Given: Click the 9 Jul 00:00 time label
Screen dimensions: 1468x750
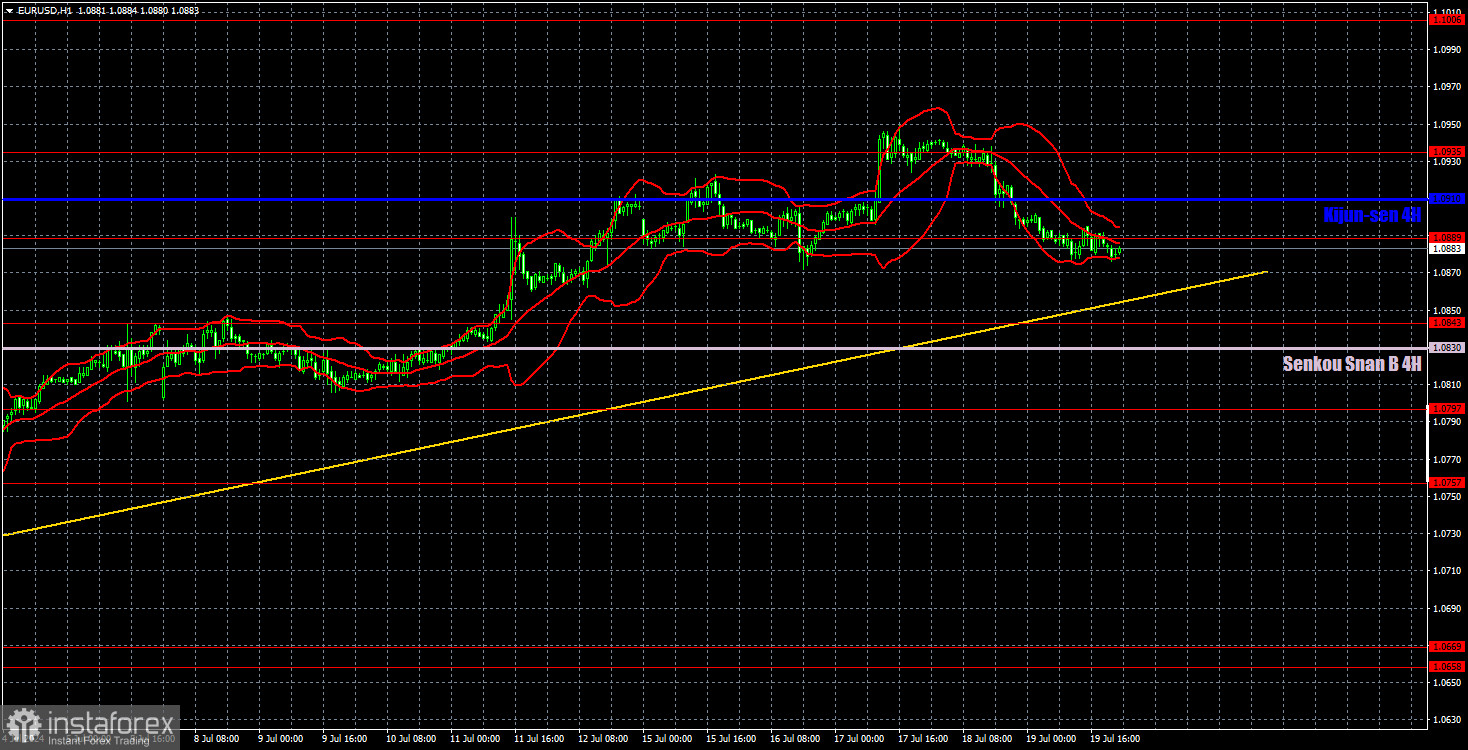Looking at the screenshot, I should coord(278,740).
